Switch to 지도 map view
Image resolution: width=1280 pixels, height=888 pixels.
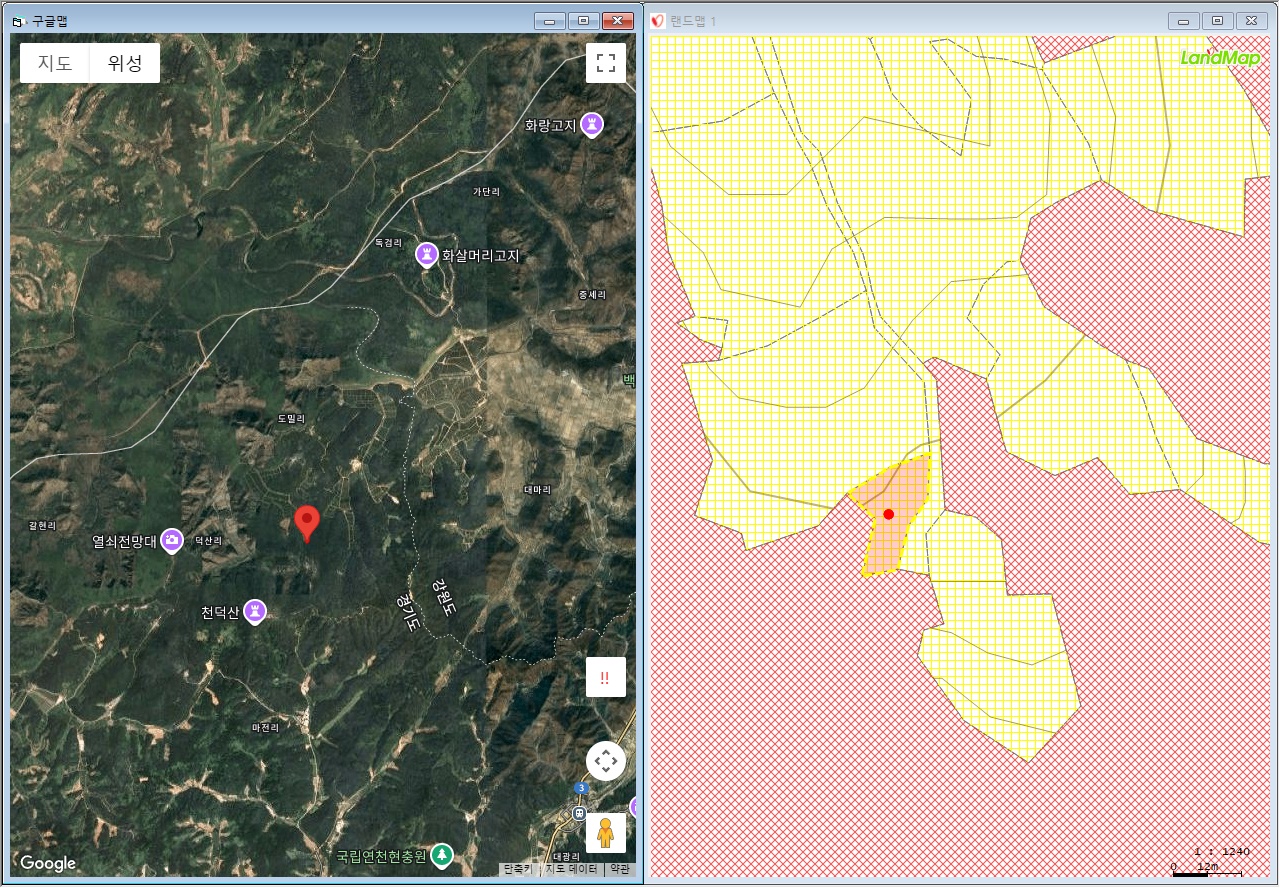55,63
